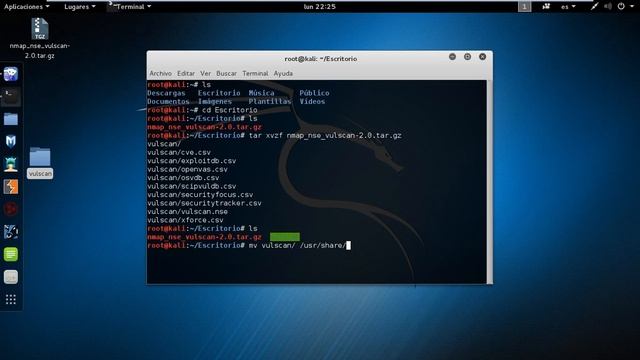The width and height of the screenshot is (640, 360).
Task: Click the power icon in top bar
Action: pyautogui.click(x=621, y=7)
